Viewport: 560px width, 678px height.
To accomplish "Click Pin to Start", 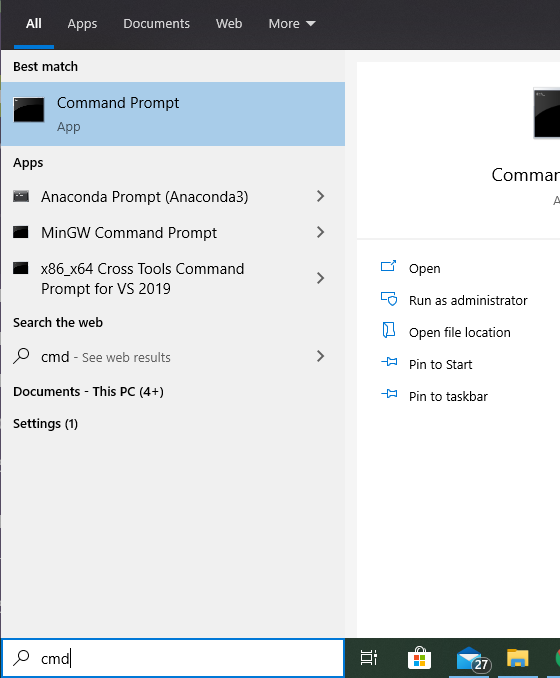I will (x=440, y=365).
